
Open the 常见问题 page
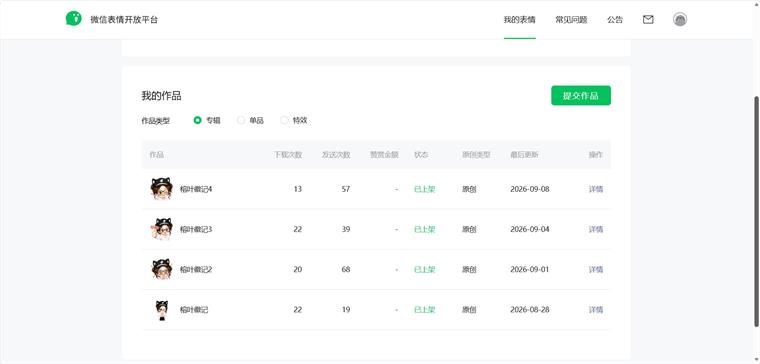pos(571,20)
